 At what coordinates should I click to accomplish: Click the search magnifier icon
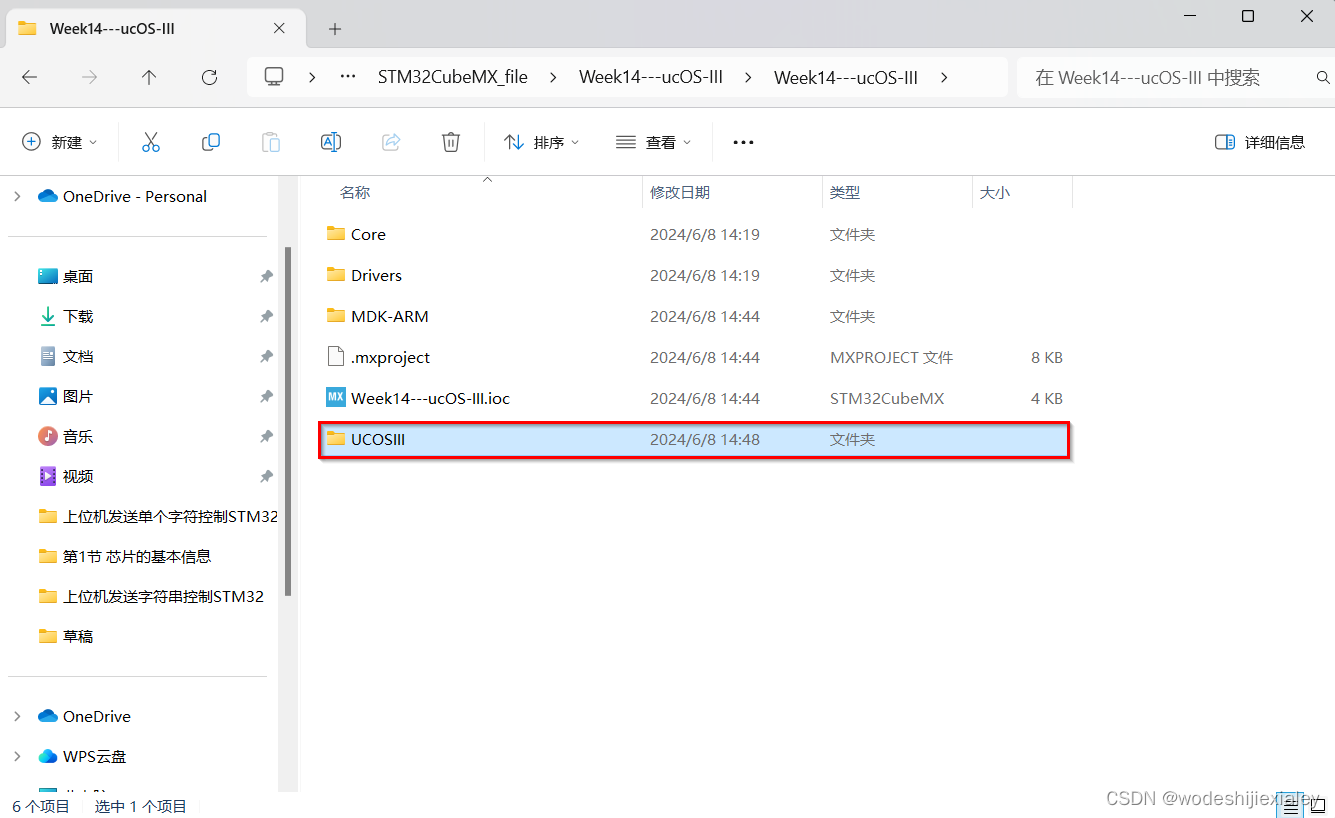(1323, 77)
